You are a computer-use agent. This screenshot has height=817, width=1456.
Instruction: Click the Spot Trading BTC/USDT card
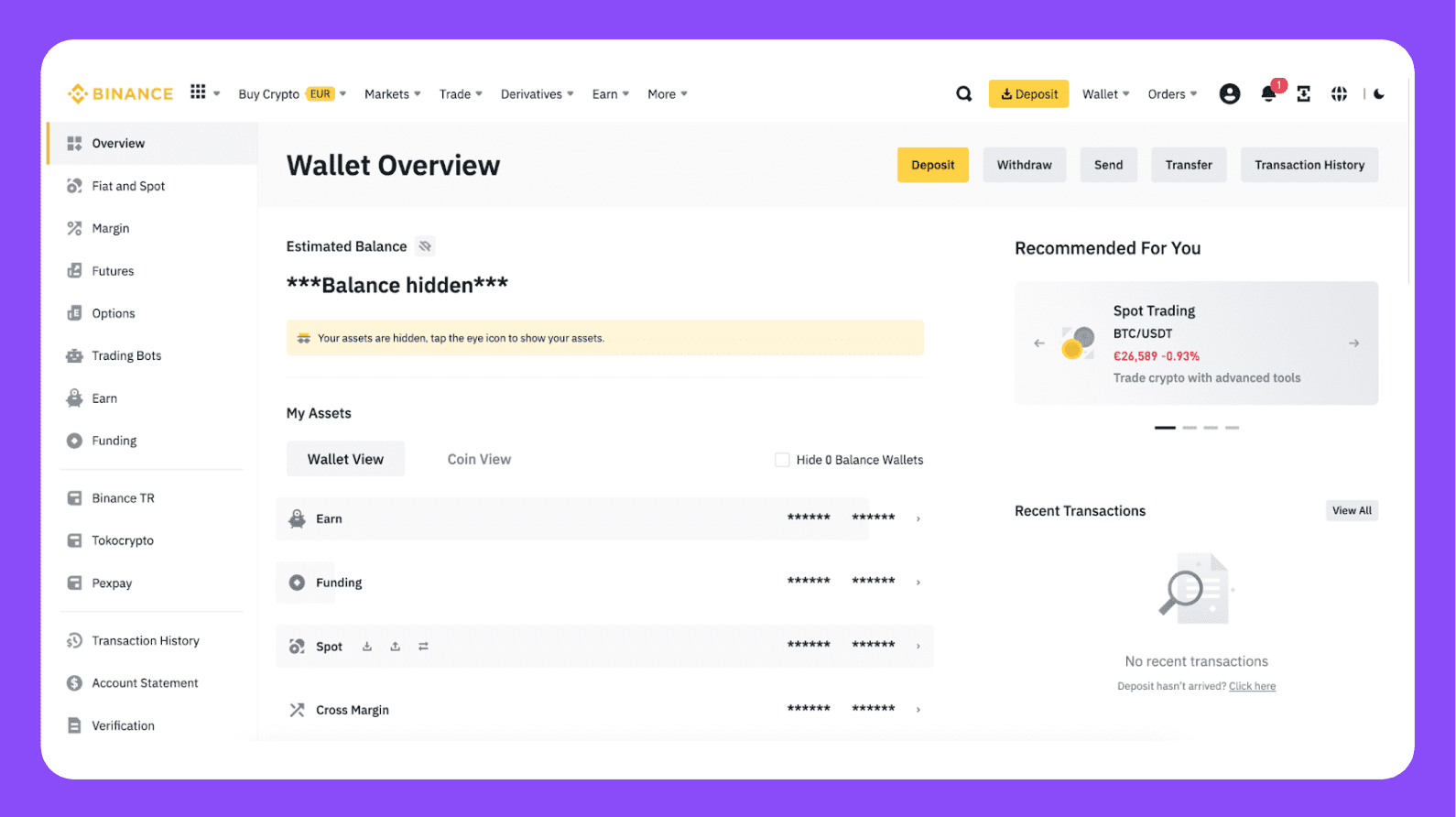pos(1196,343)
